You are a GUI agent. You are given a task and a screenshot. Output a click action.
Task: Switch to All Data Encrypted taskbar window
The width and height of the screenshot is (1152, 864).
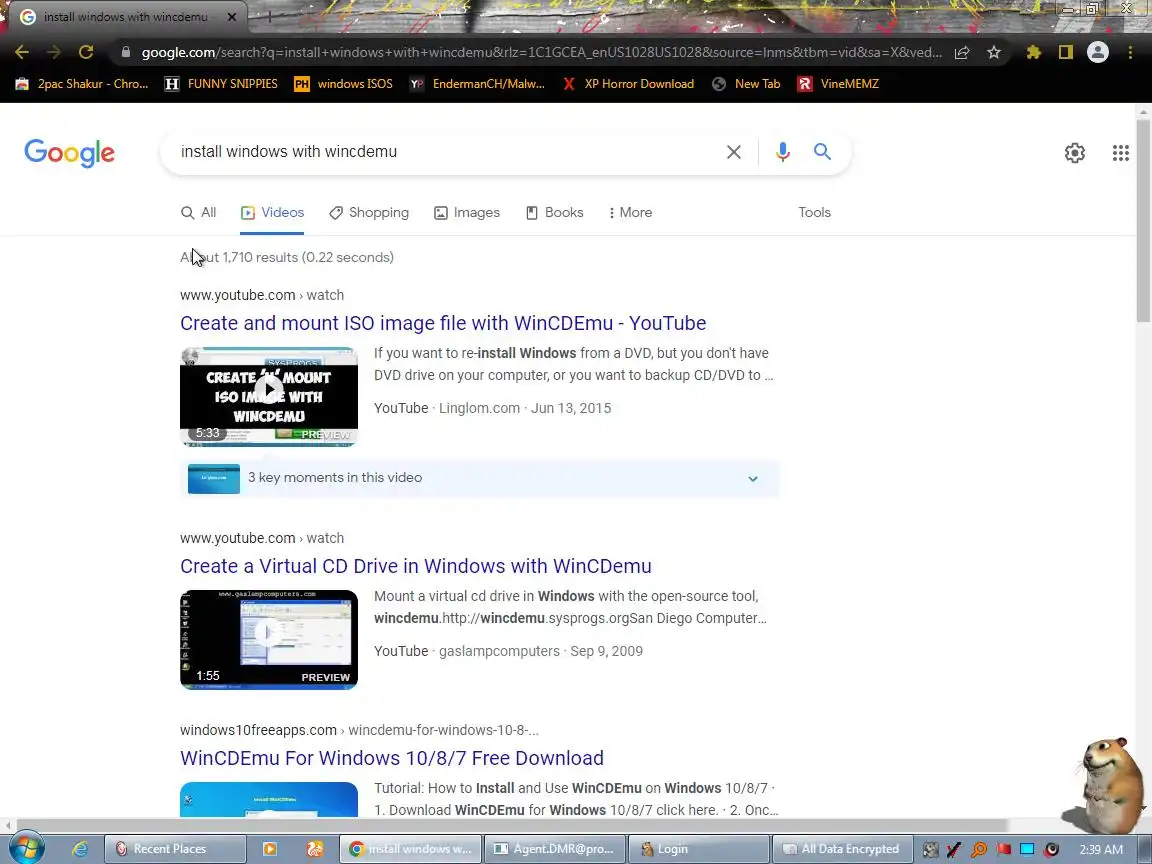(x=842, y=849)
